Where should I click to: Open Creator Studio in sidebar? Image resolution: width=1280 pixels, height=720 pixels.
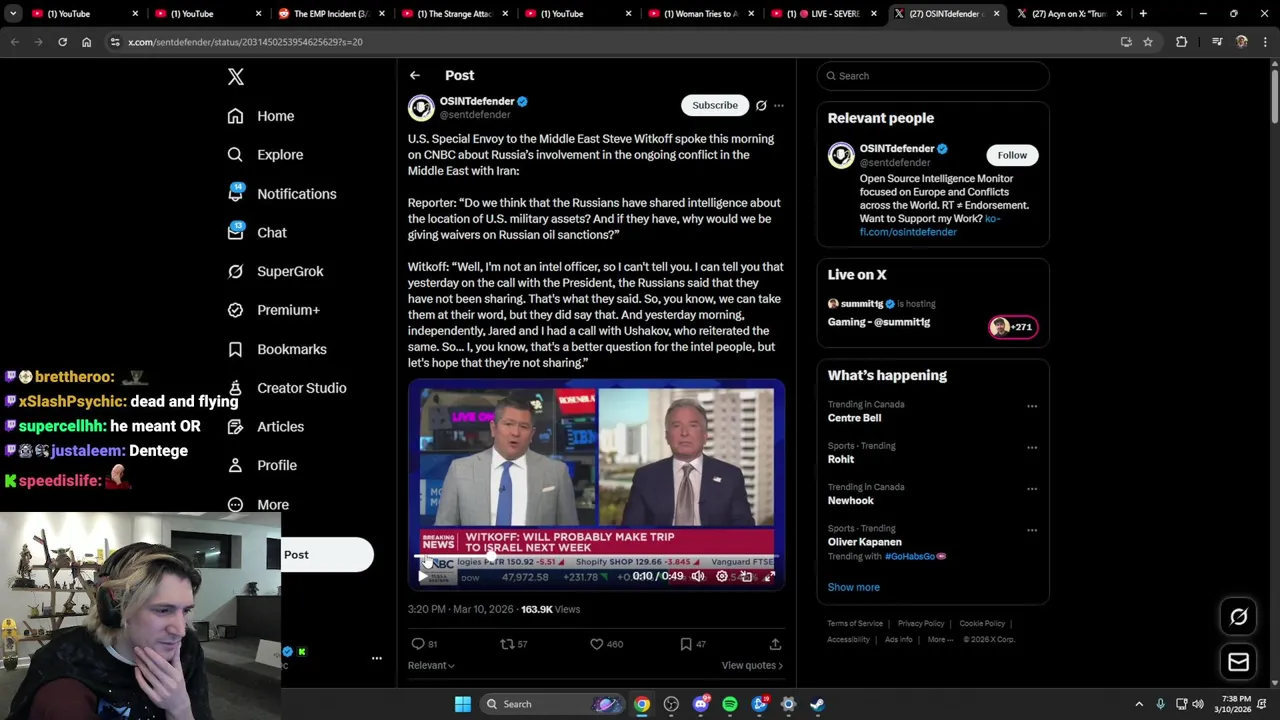[x=287, y=388]
